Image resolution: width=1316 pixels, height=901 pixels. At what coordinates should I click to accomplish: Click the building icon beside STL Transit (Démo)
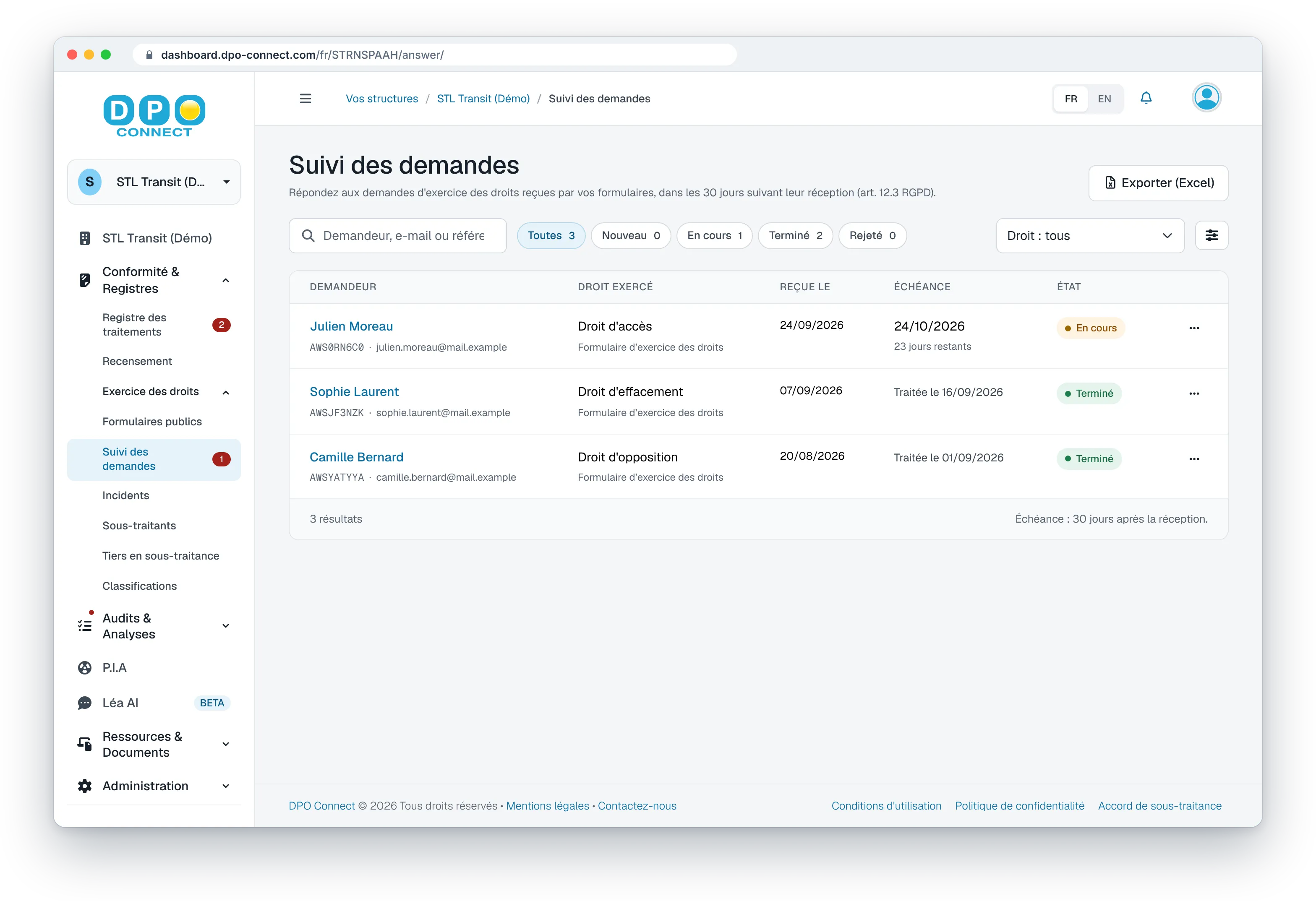click(84, 238)
